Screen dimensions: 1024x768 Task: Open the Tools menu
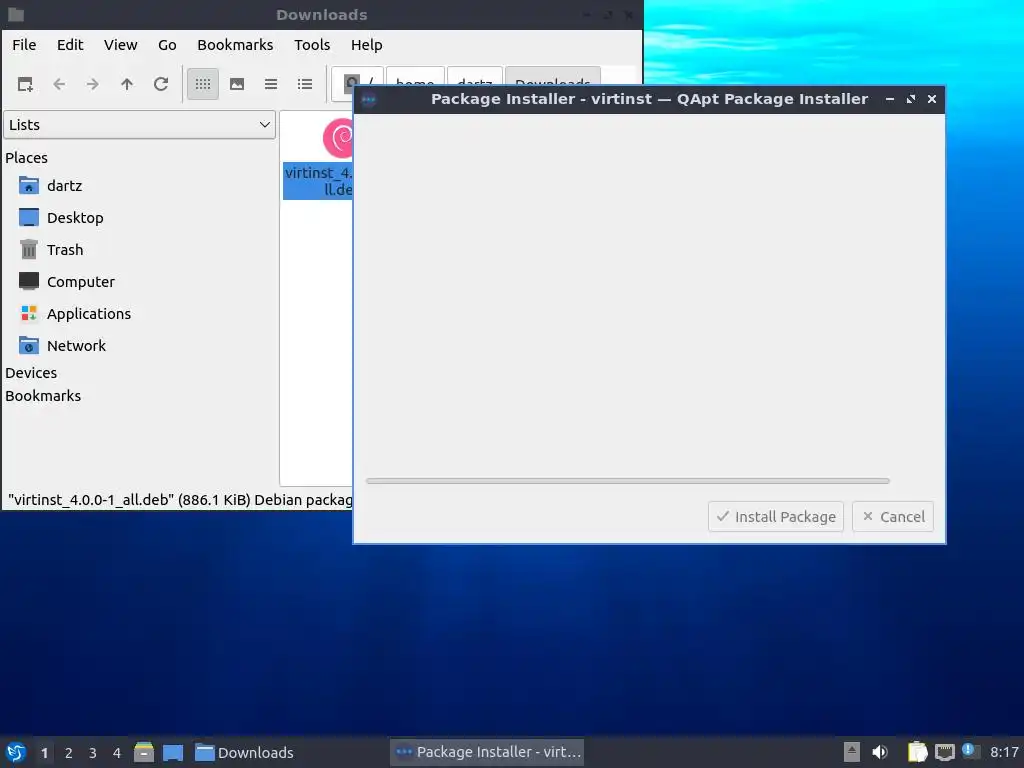pos(312,45)
